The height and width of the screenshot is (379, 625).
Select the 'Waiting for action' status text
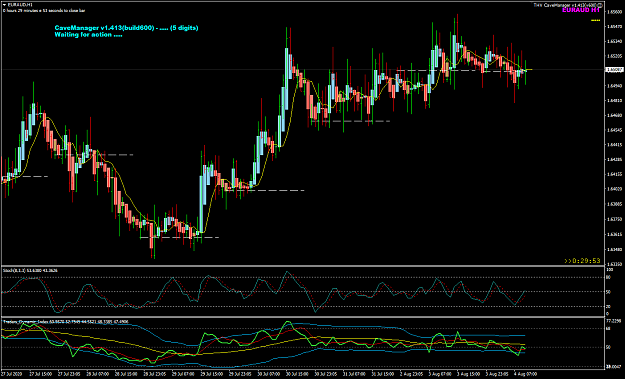click(88, 35)
